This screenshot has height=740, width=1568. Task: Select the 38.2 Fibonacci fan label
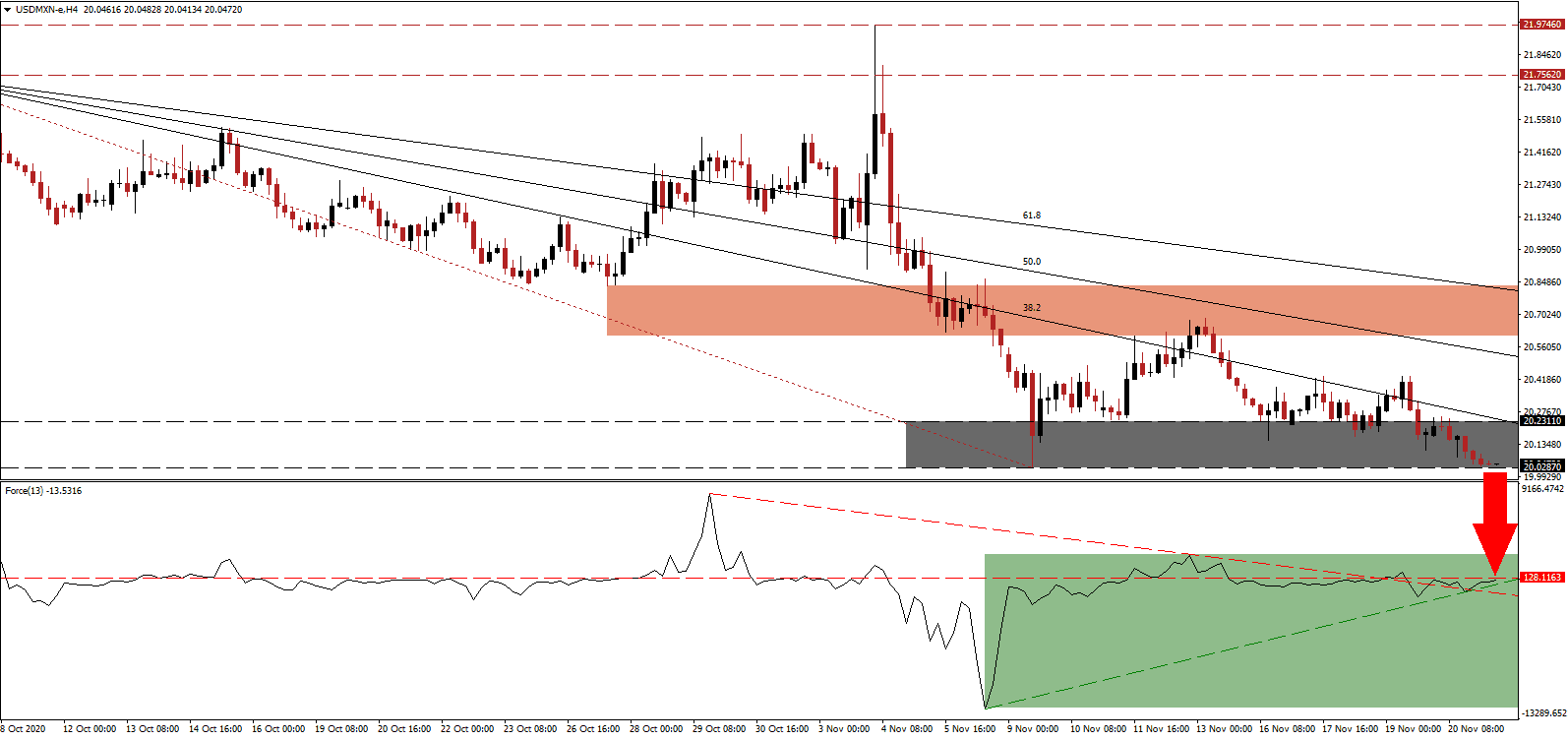(1031, 308)
